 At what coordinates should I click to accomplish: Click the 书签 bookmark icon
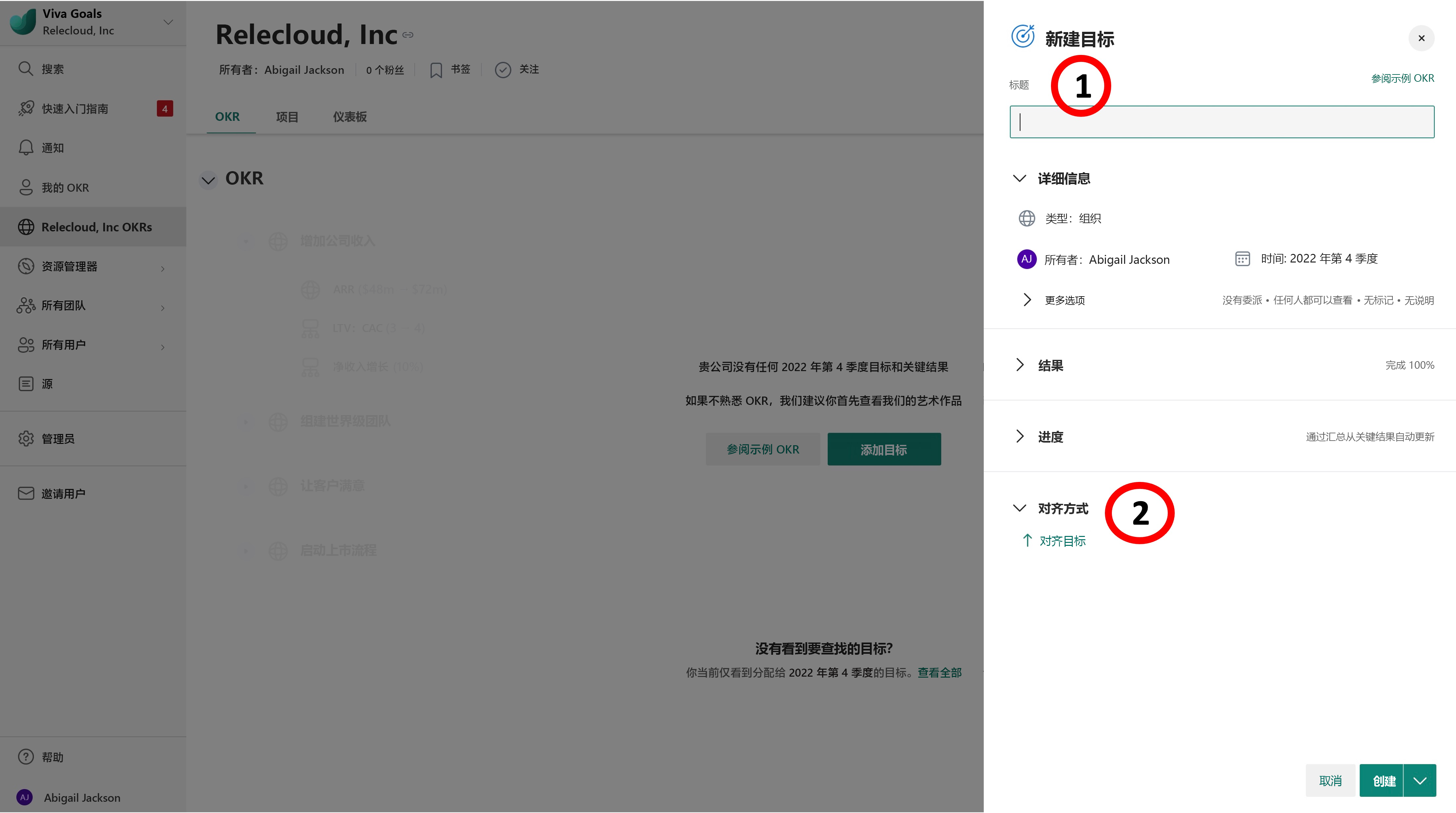pos(436,70)
